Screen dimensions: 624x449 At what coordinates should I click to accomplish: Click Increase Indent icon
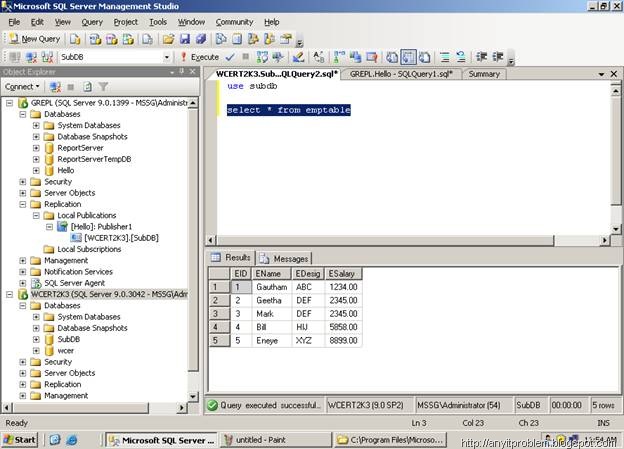(x=498, y=57)
